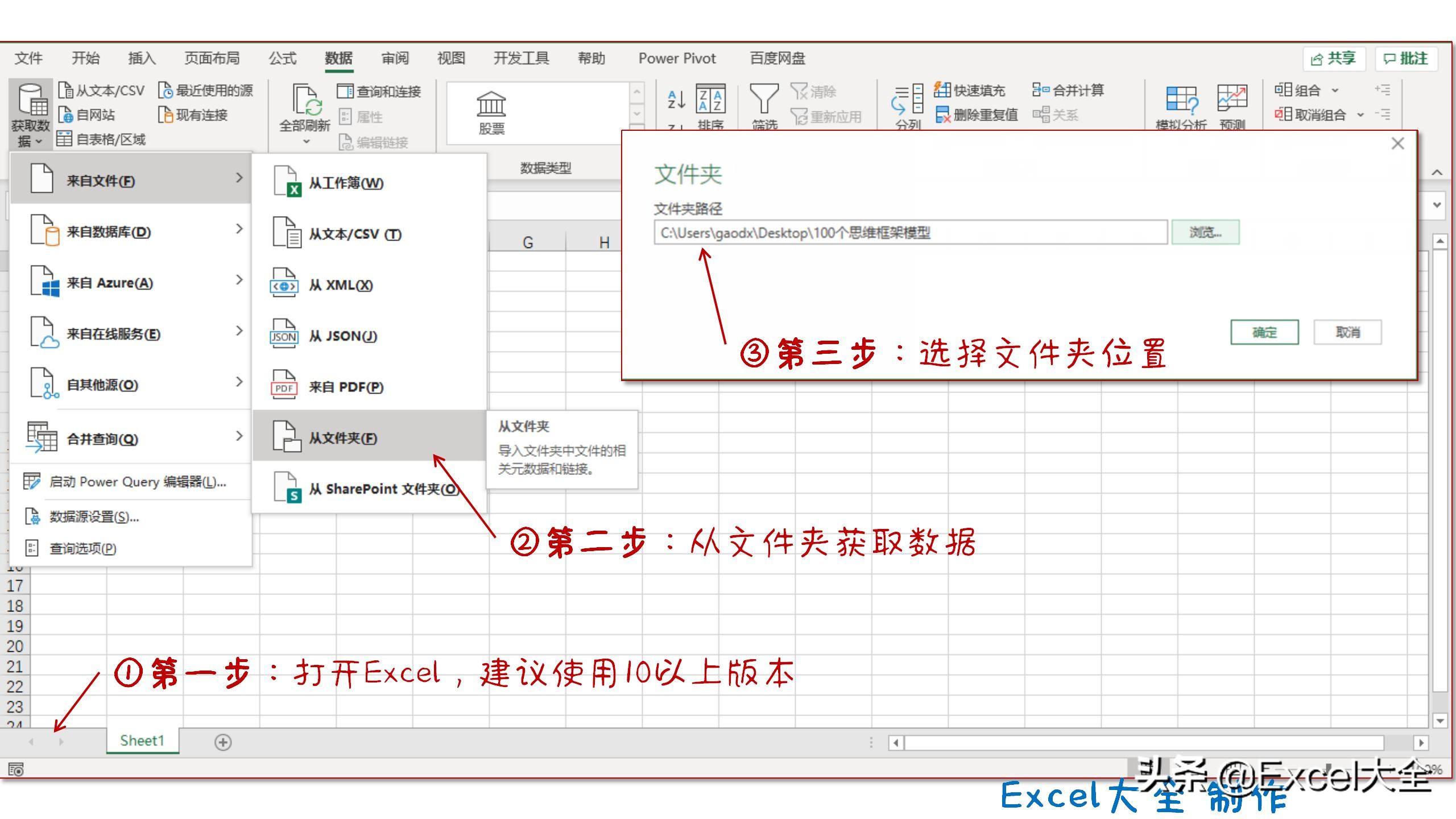Click vertical scrollbar down arrow

[x=1440, y=721]
